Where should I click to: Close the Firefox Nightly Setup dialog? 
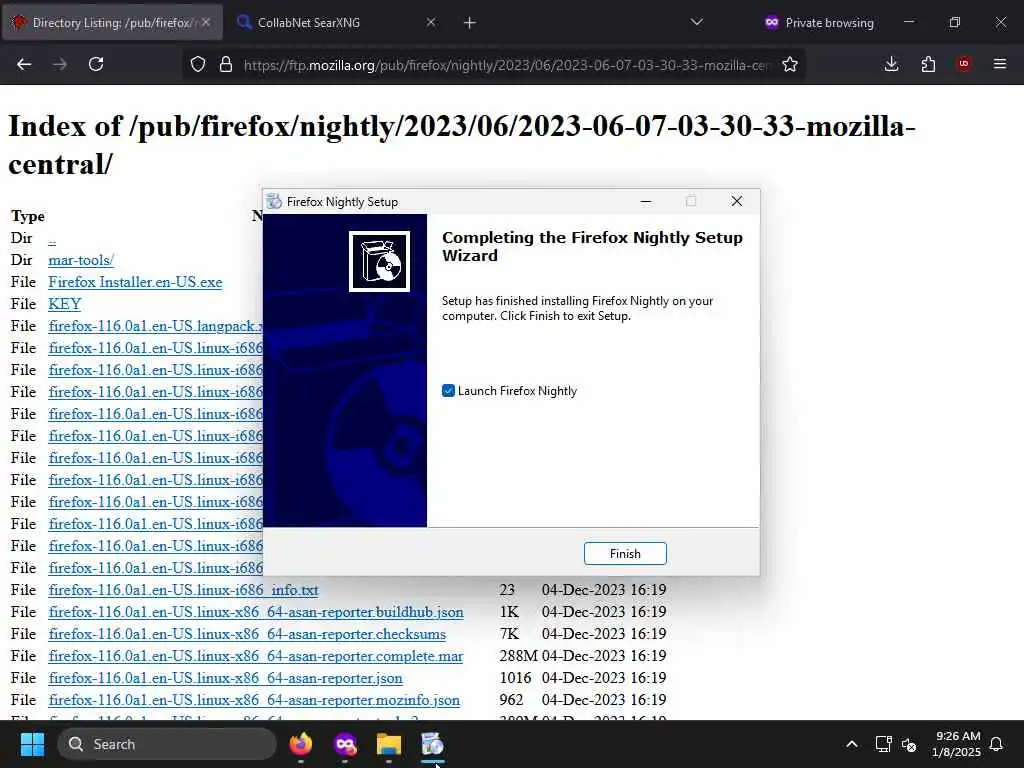(x=737, y=201)
